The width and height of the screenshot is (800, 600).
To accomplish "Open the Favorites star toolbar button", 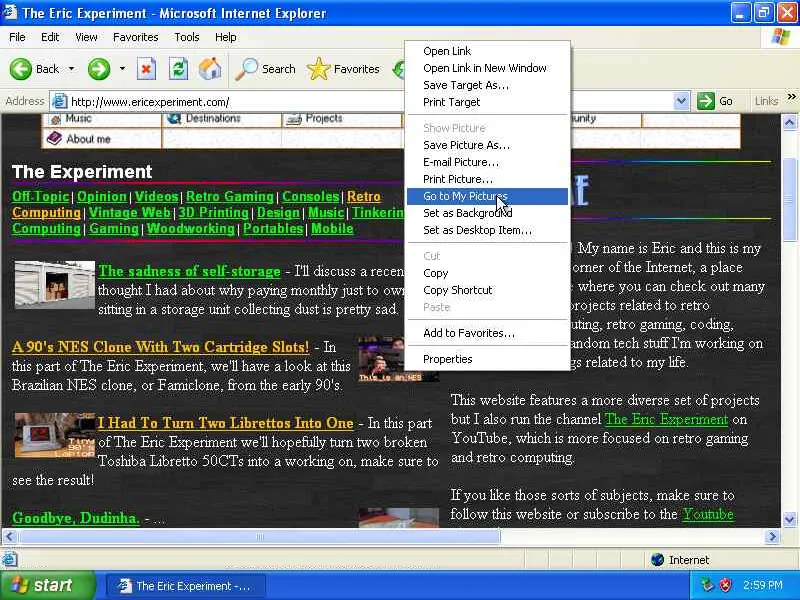I will 343,69.
